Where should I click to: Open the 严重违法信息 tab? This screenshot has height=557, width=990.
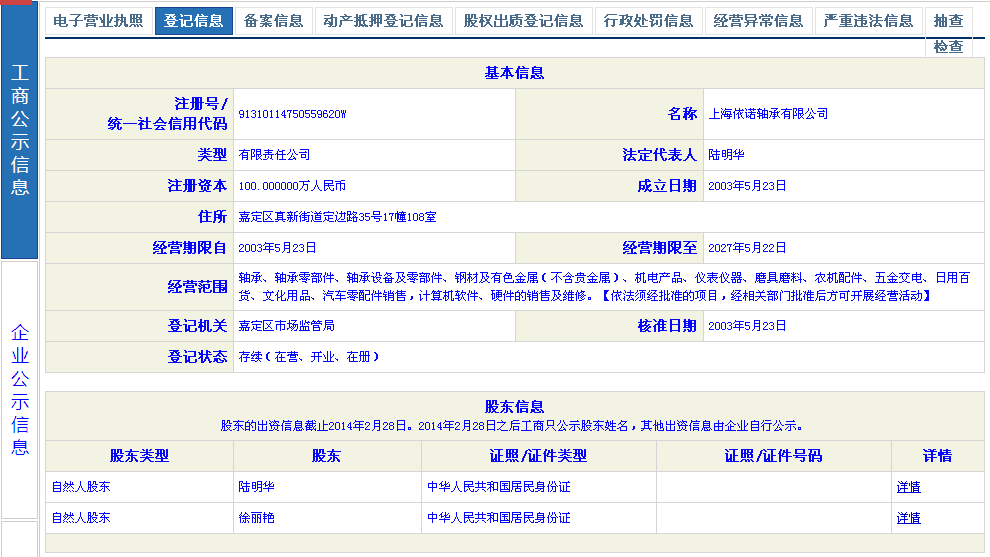868,21
